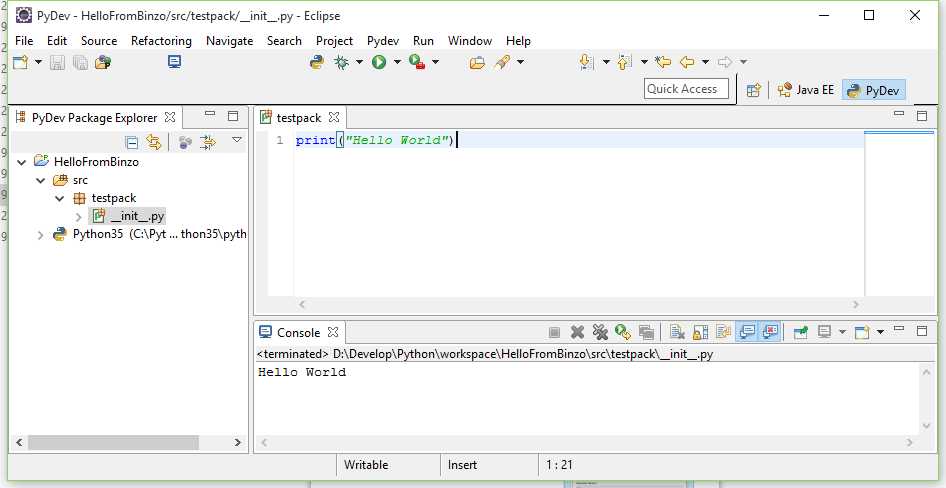Toggle Show Console on standard error
The height and width of the screenshot is (488, 946).
tap(770, 332)
